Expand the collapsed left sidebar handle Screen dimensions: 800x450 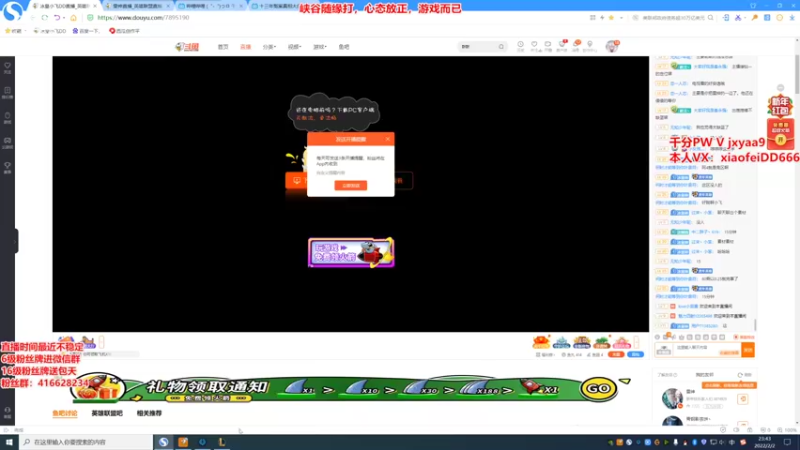[x=16, y=241]
